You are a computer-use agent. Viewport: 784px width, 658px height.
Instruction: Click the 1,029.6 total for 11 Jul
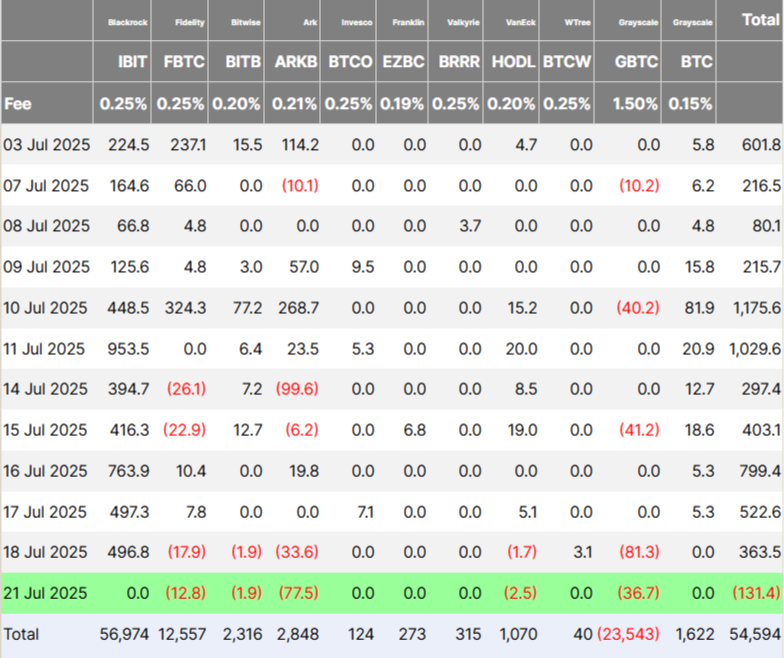pyautogui.click(x=755, y=349)
